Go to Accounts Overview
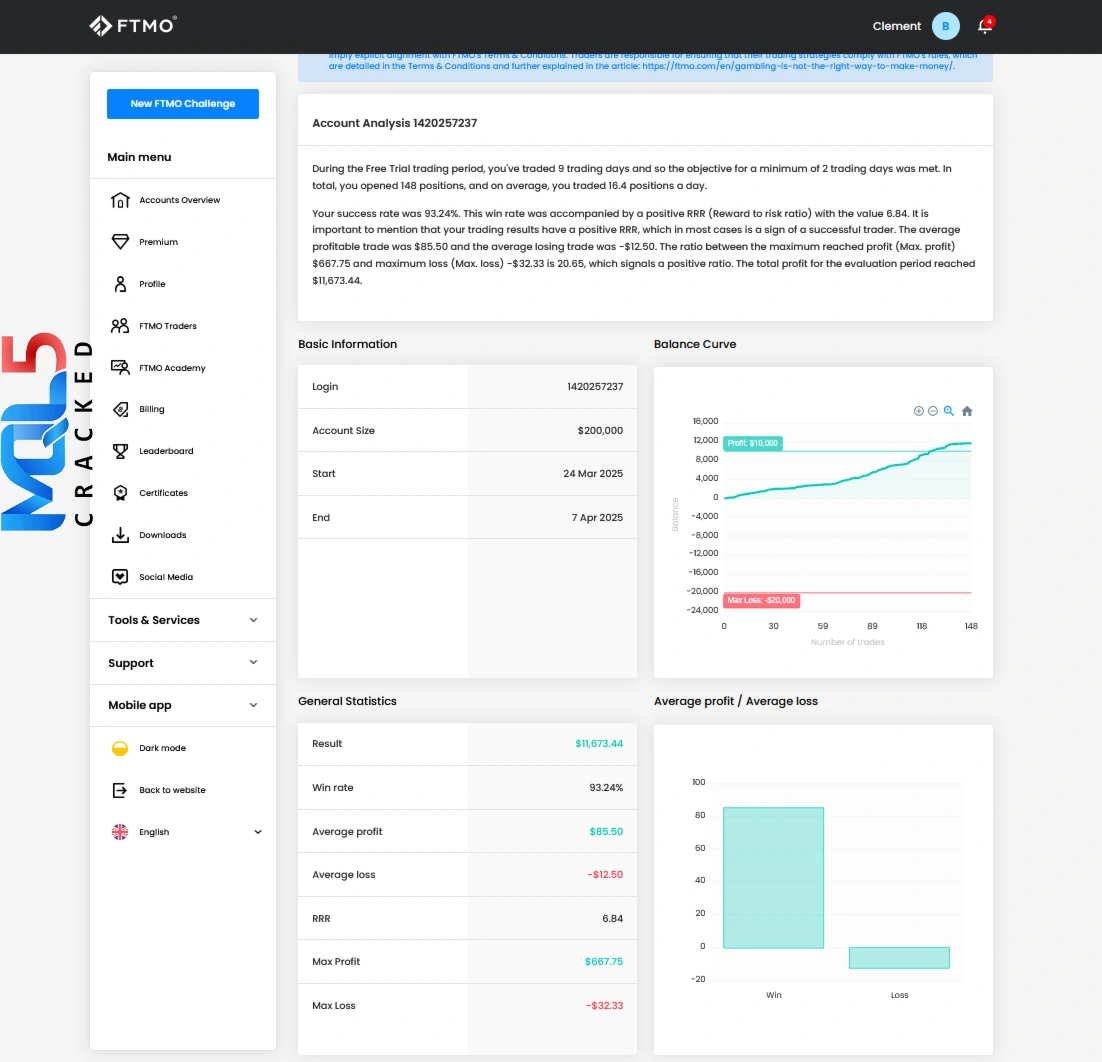 pyautogui.click(x=179, y=200)
